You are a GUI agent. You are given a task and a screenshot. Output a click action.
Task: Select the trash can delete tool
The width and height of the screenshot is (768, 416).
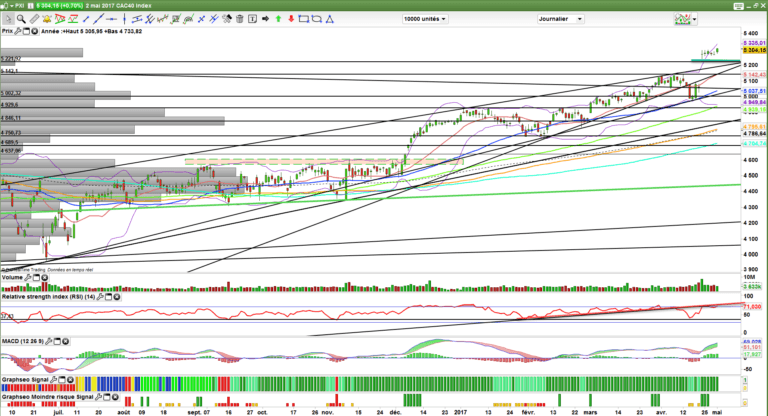click(x=239, y=18)
